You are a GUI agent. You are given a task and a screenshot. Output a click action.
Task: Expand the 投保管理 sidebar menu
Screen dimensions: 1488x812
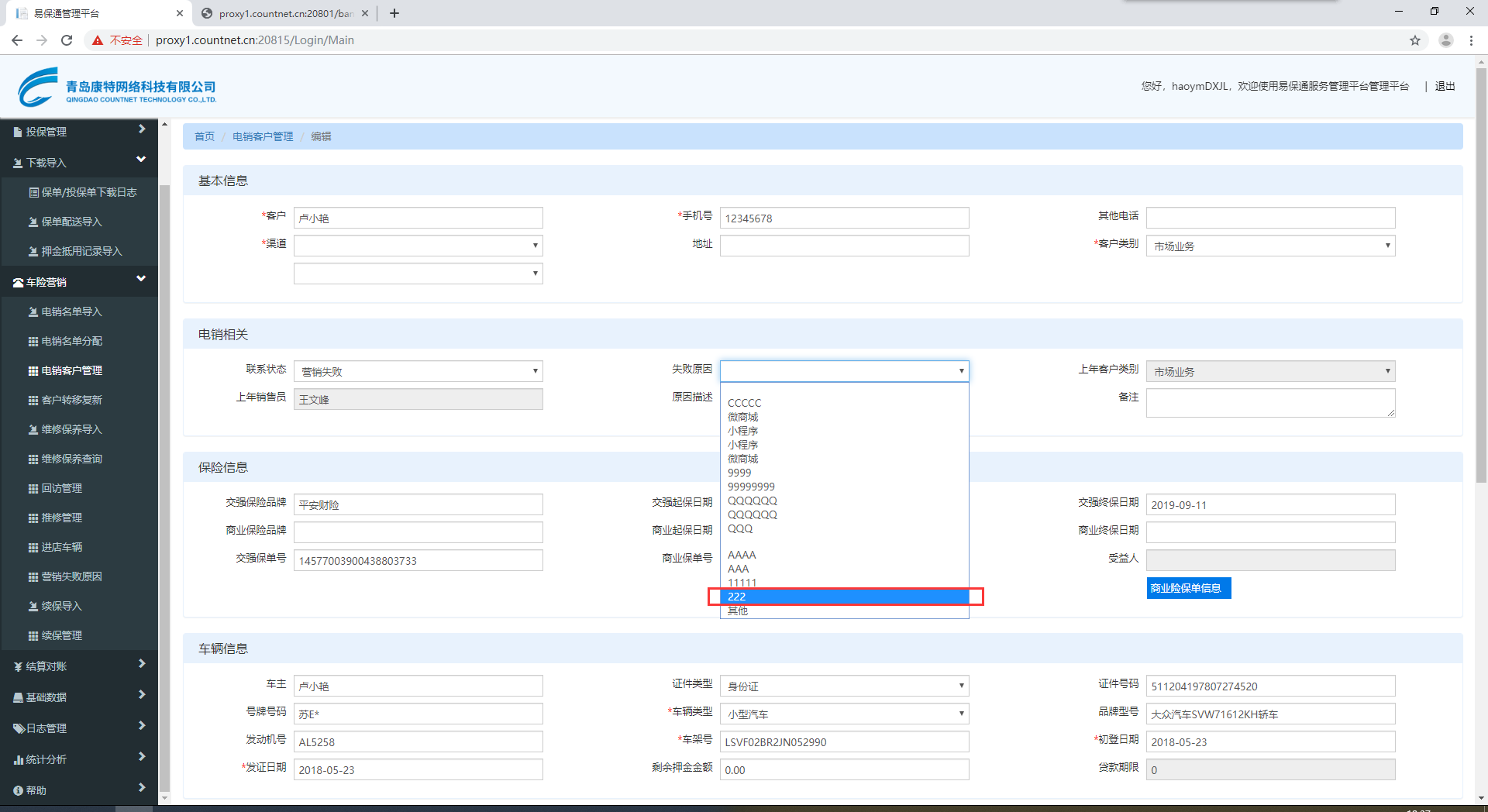pyautogui.click(x=77, y=132)
